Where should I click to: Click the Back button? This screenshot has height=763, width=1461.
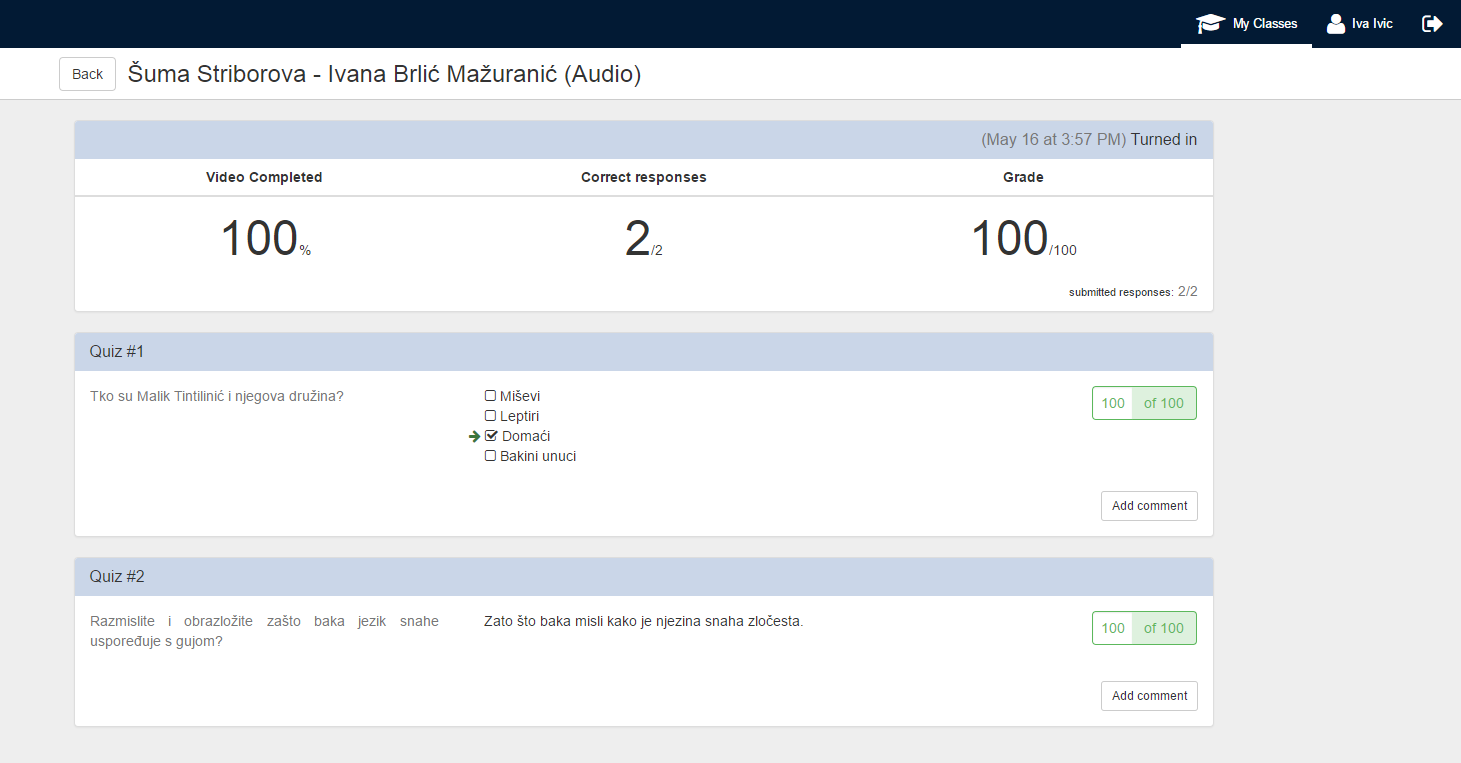point(87,74)
